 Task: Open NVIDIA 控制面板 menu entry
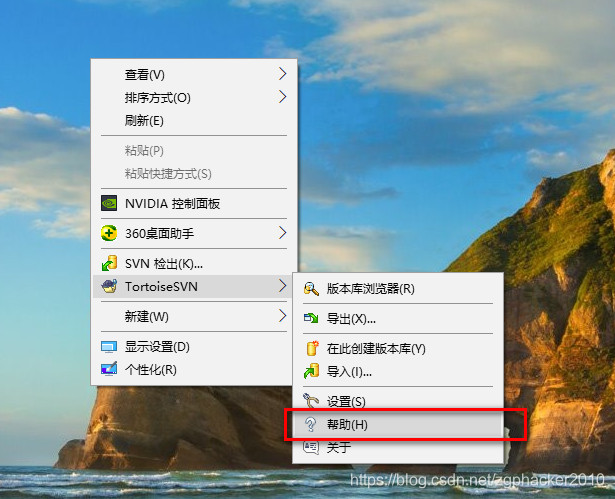click(194, 203)
